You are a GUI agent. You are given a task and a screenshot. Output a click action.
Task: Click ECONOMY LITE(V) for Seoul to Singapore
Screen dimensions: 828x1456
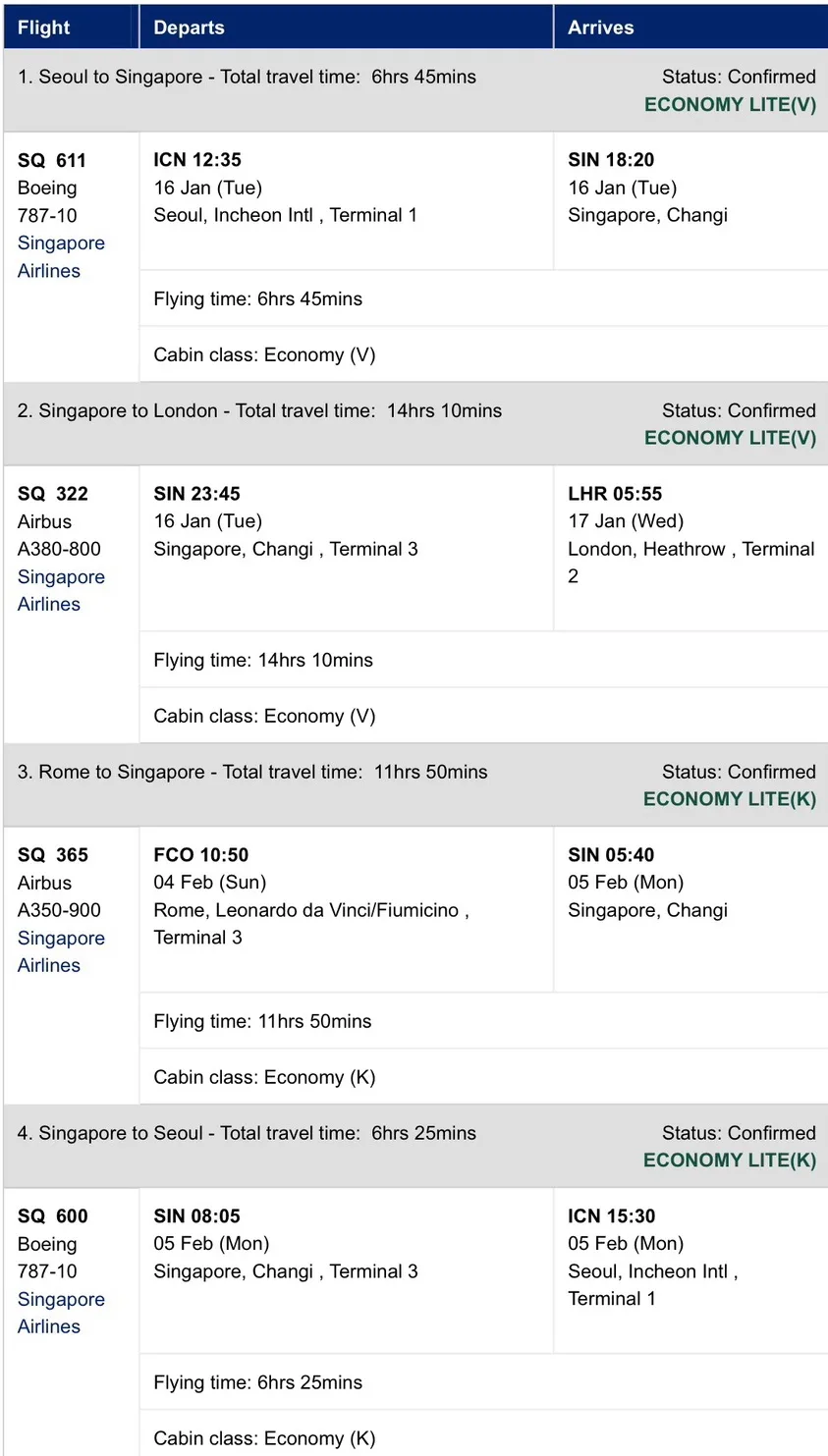pos(730,104)
